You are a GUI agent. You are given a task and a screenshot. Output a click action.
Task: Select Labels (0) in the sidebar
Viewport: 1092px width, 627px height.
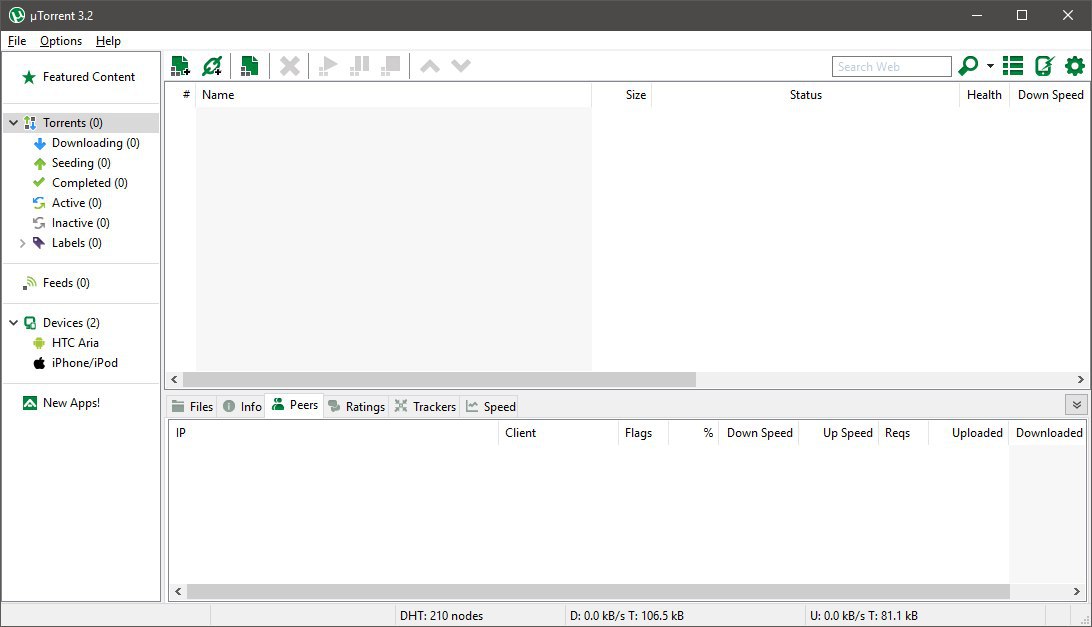pos(76,243)
